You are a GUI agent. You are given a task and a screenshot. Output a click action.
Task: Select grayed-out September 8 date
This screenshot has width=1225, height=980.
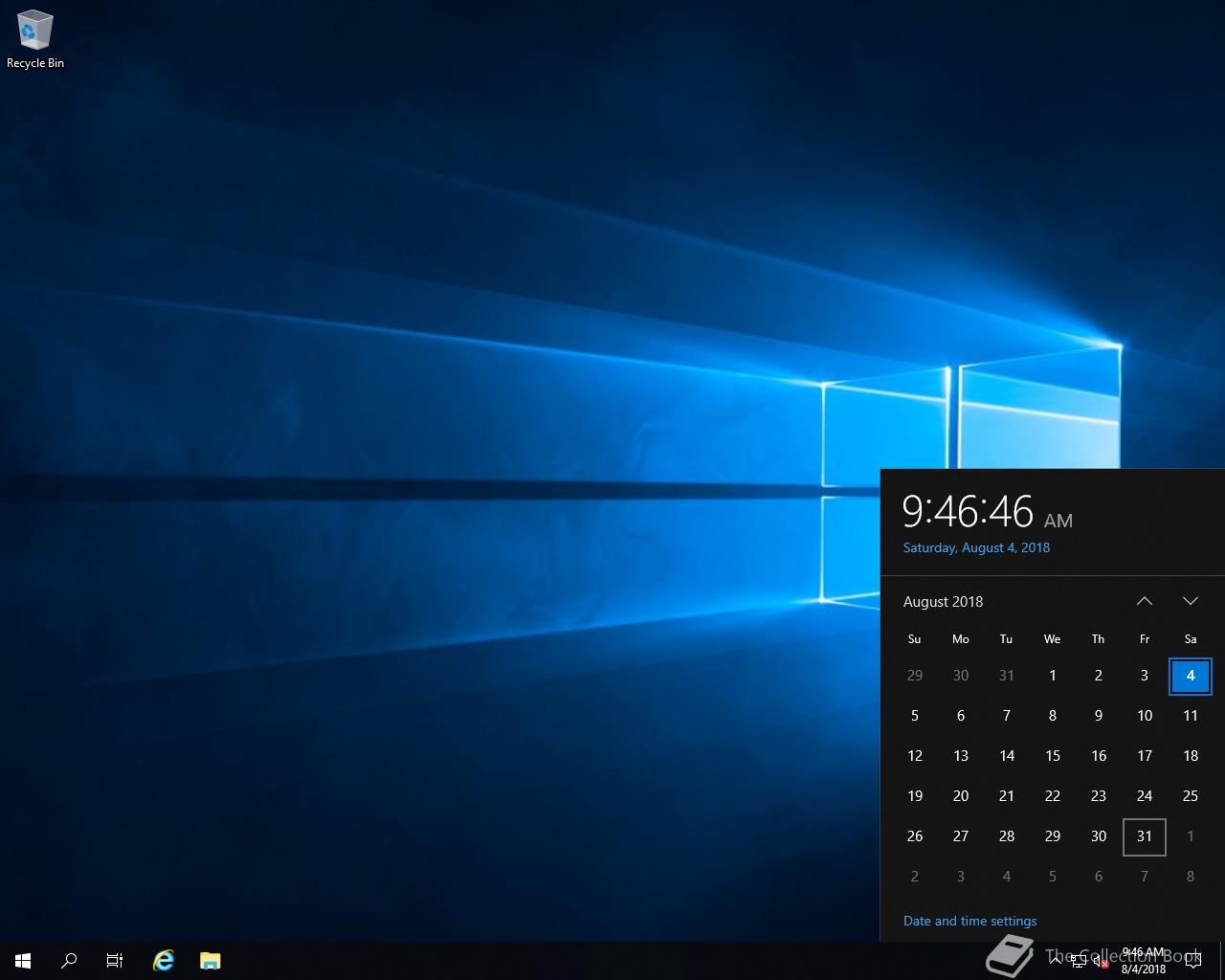pyautogui.click(x=1191, y=877)
